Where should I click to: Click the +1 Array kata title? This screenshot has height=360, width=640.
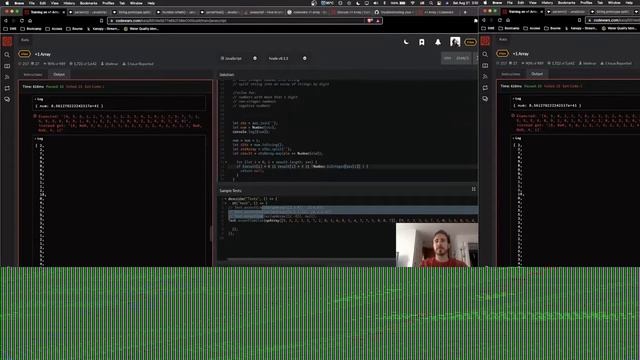pyautogui.click(x=43, y=54)
